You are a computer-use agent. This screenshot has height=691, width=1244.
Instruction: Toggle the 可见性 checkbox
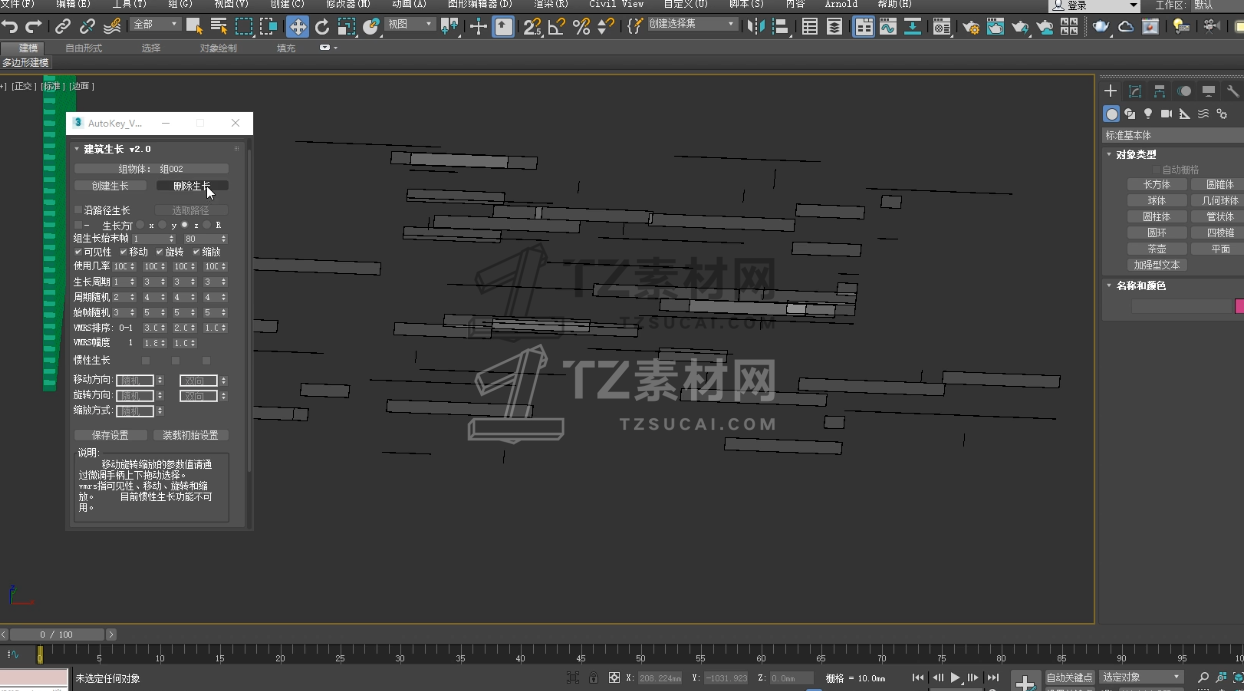pos(78,252)
